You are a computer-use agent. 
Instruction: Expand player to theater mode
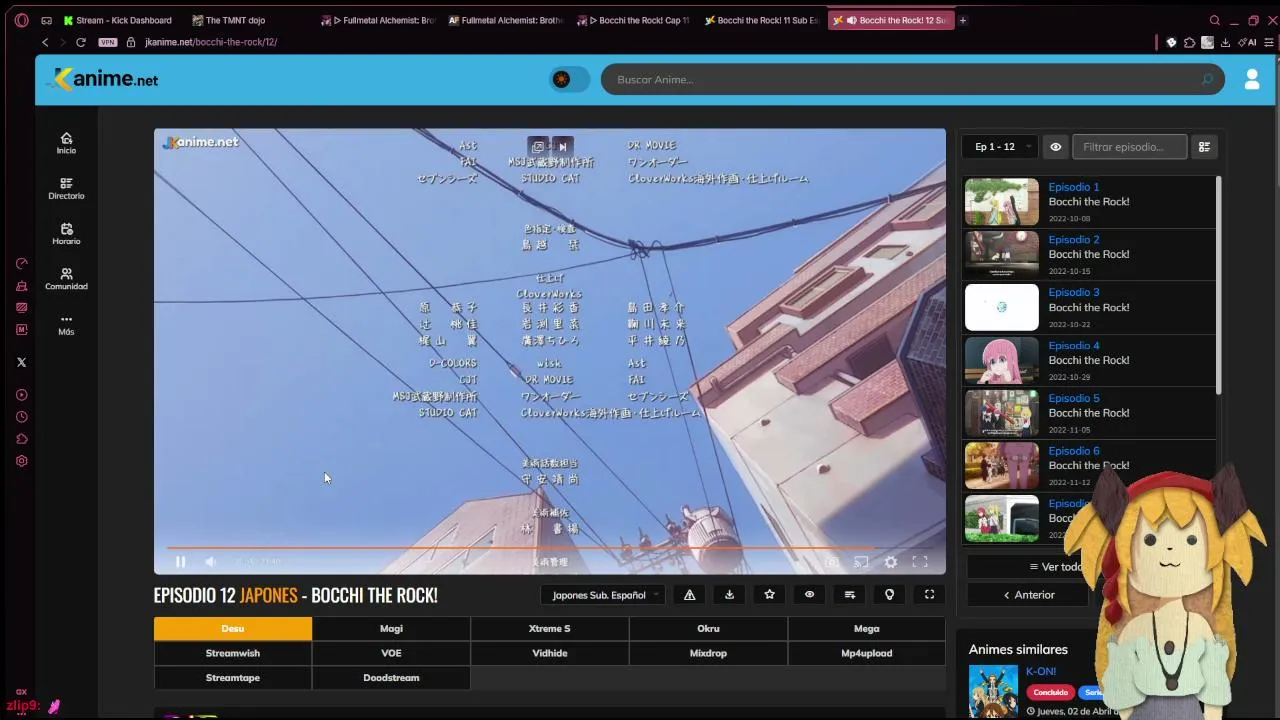[929, 595]
